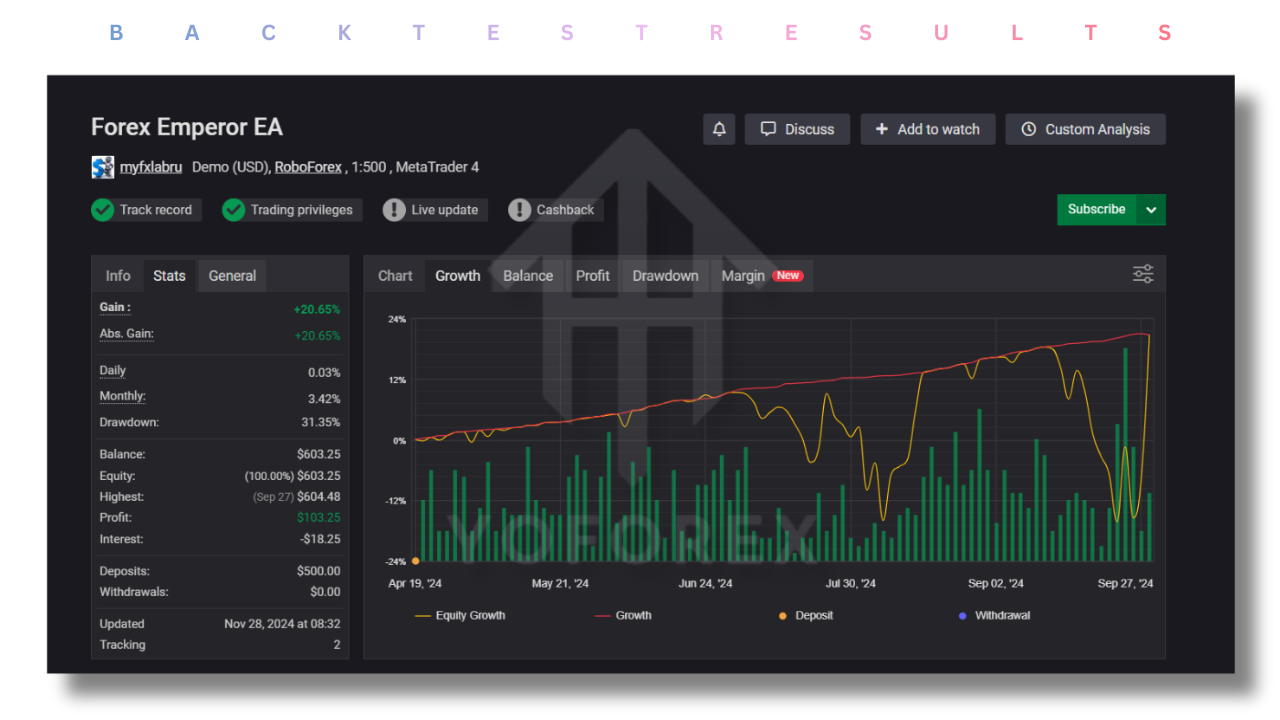Open the chart display settings icon
This screenshot has height=720, width=1280.
point(1142,273)
